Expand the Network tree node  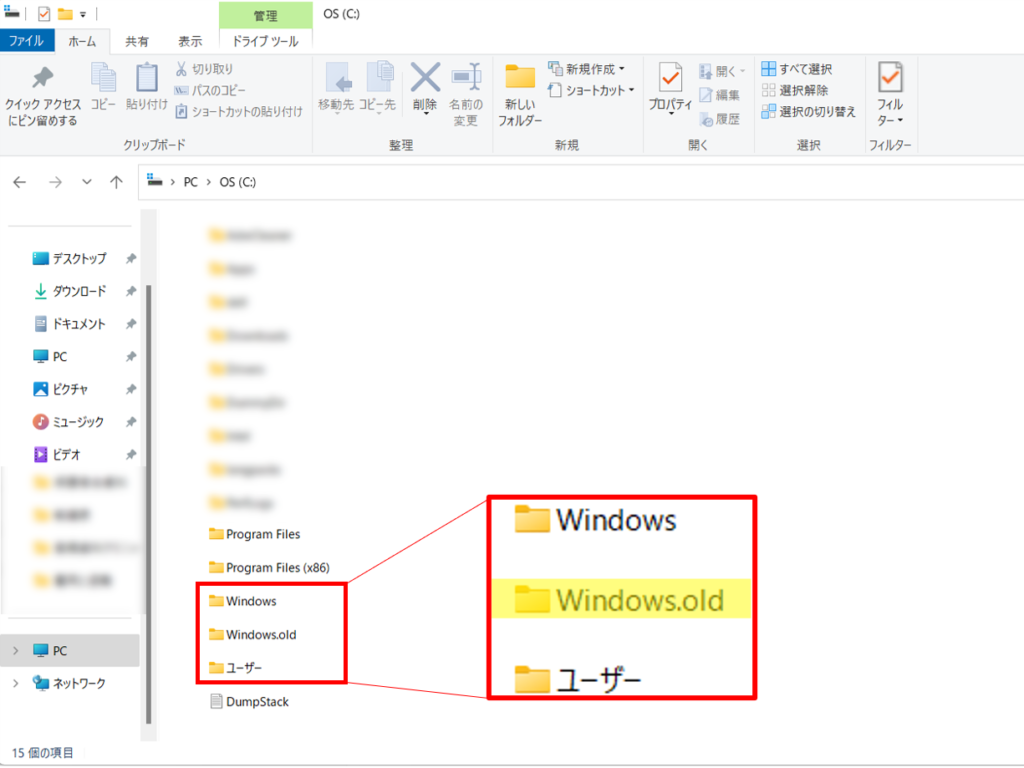click(x=15, y=684)
